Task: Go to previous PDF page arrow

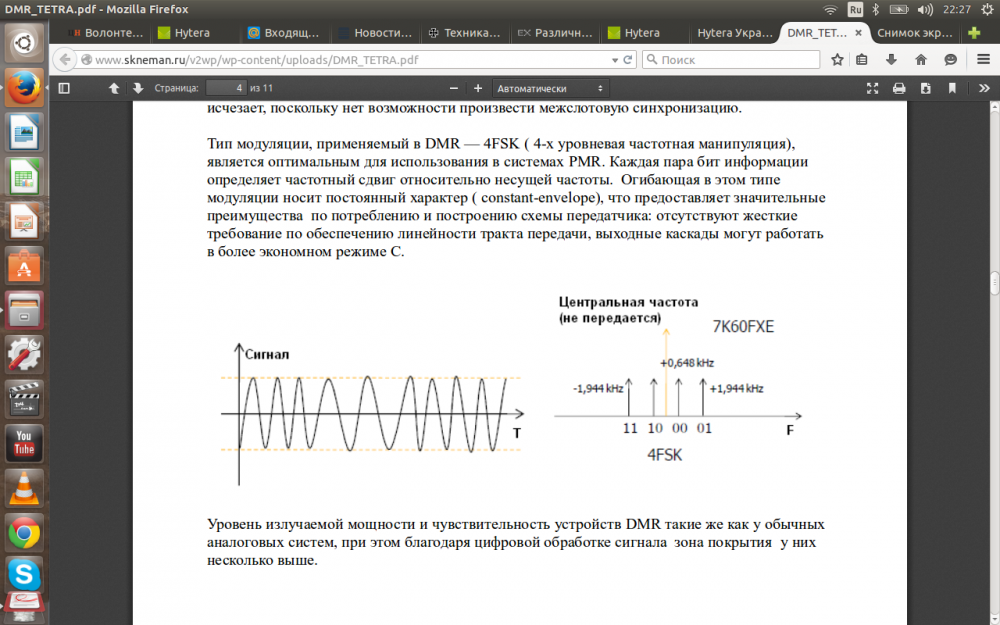Action: (x=114, y=89)
